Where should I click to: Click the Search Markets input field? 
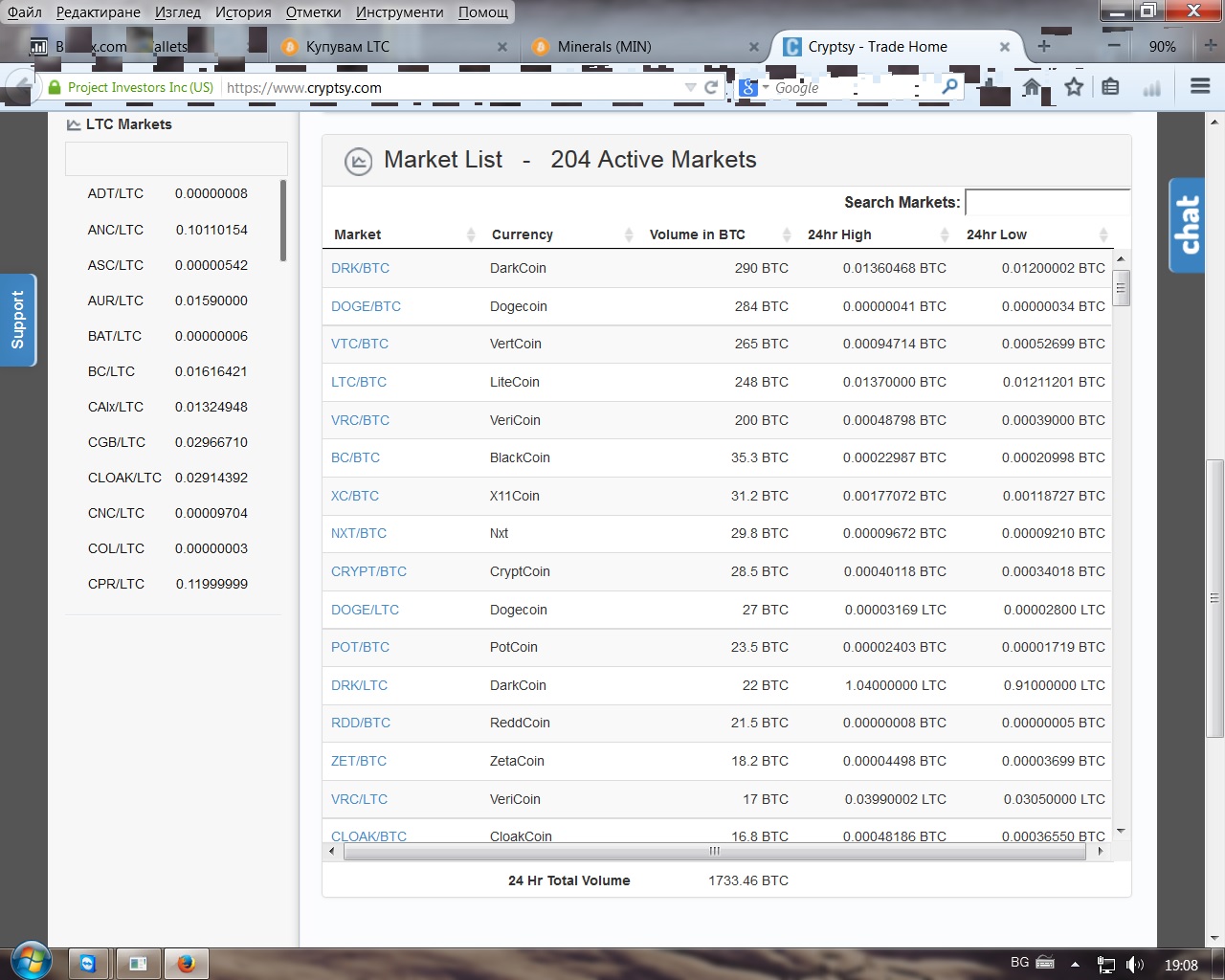coord(1048,202)
